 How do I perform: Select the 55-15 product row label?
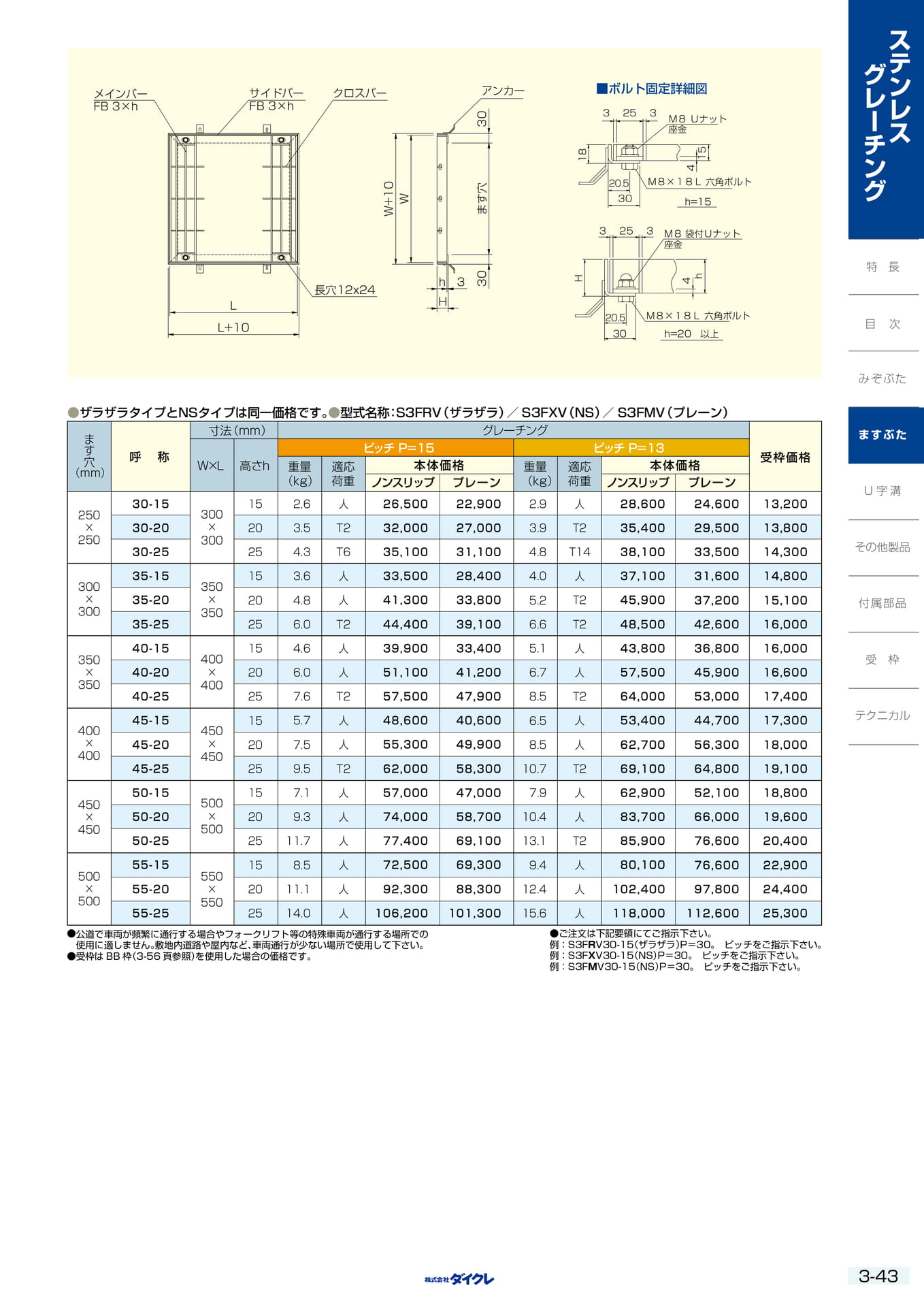pos(150,865)
